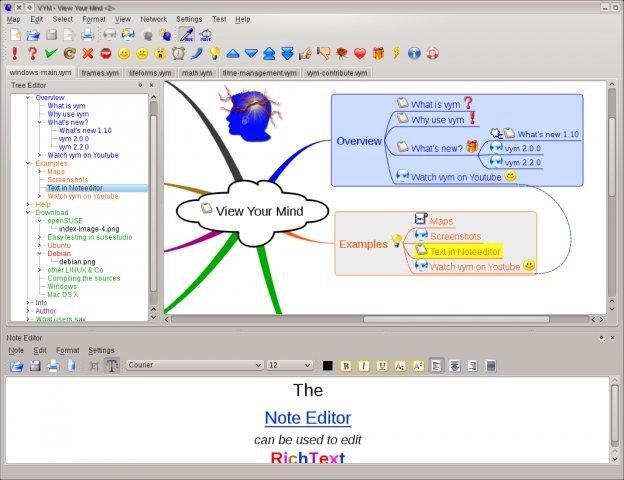
Task: Add the single blue up arrow flag
Action: 232,53
